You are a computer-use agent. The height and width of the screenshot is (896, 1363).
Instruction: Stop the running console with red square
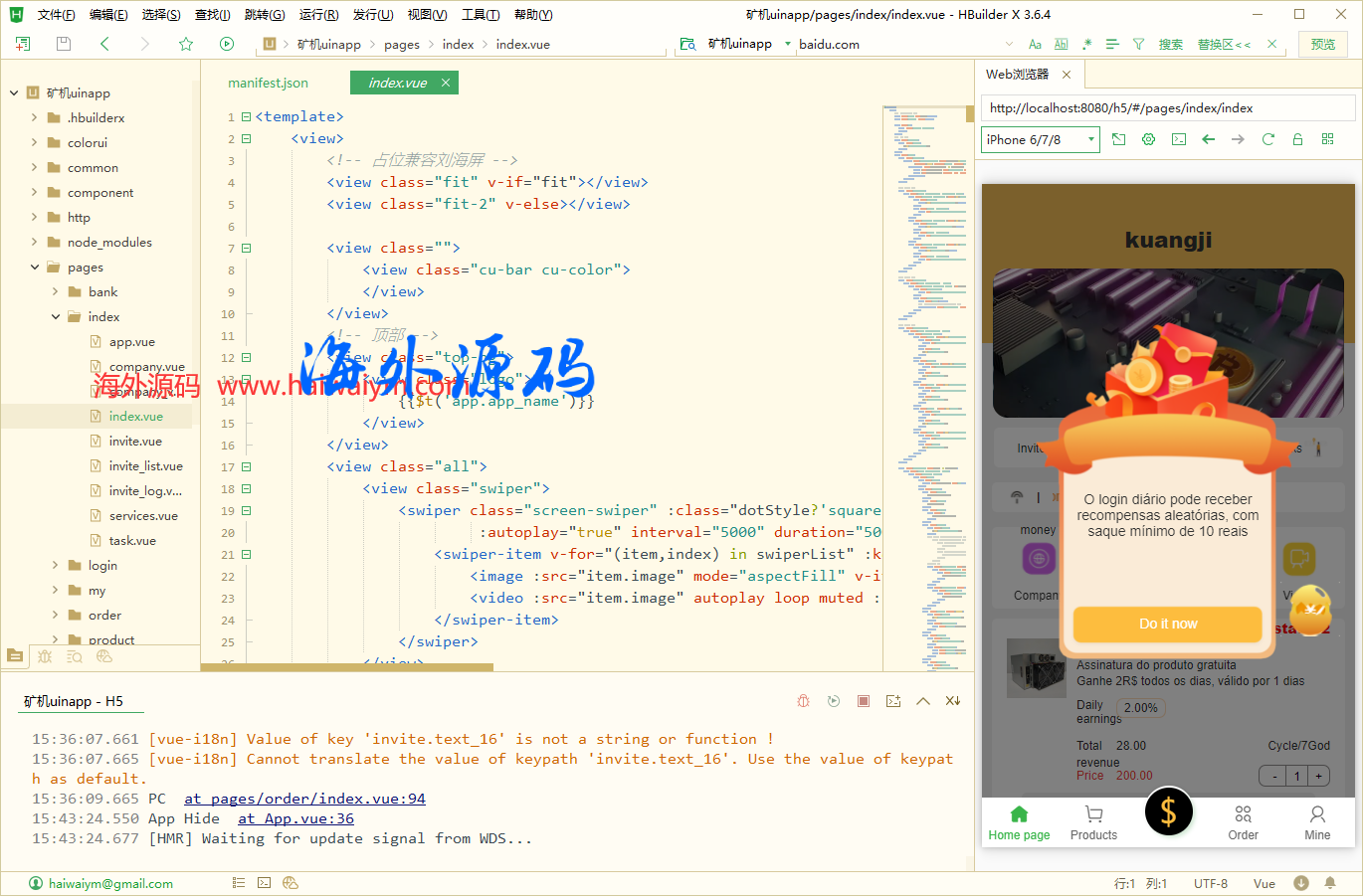point(864,701)
